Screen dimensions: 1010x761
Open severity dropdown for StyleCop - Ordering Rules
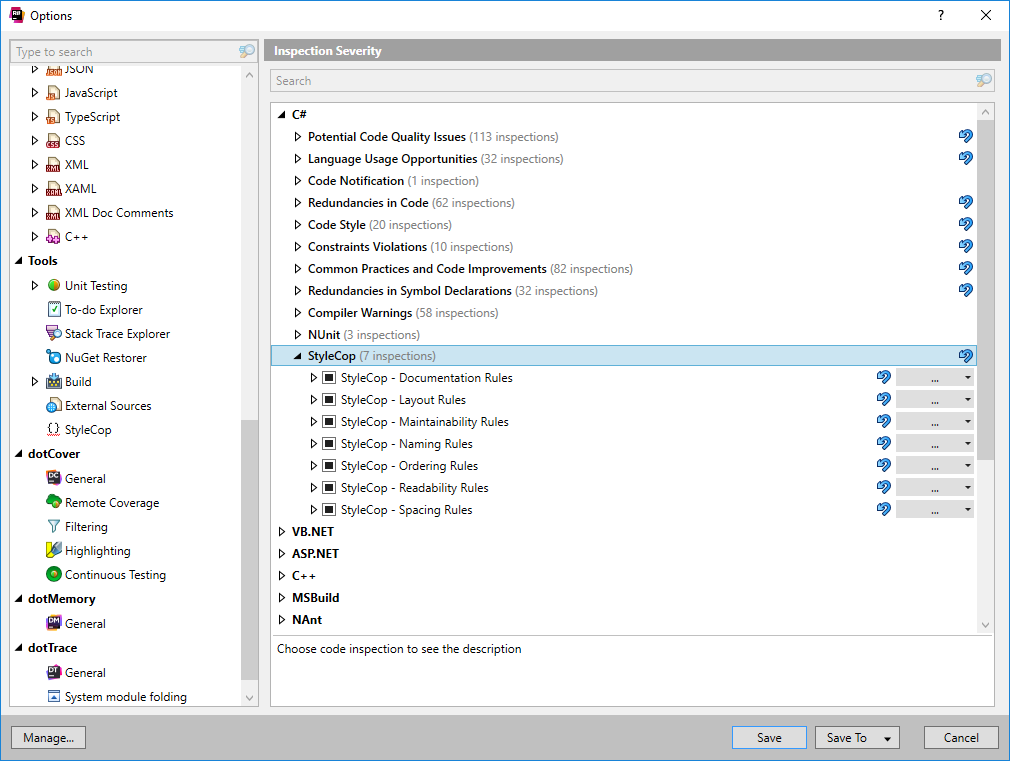click(x=935, y=465)
